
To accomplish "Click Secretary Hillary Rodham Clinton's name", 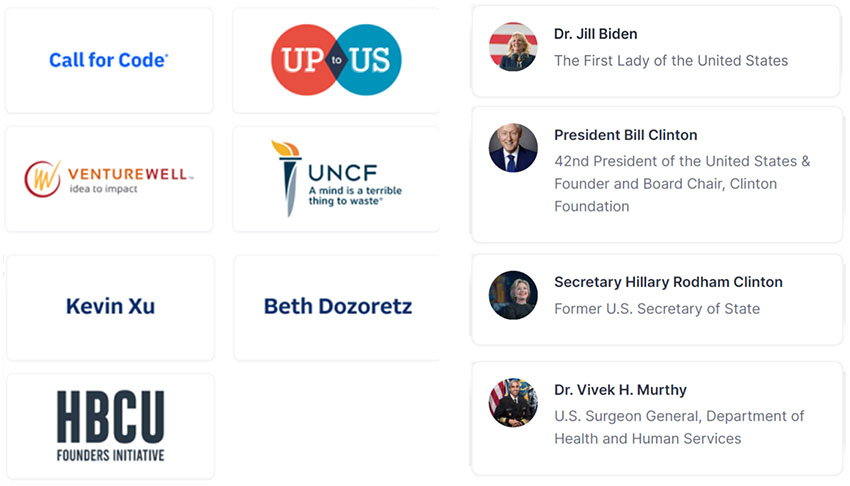I will click(668, 282).
